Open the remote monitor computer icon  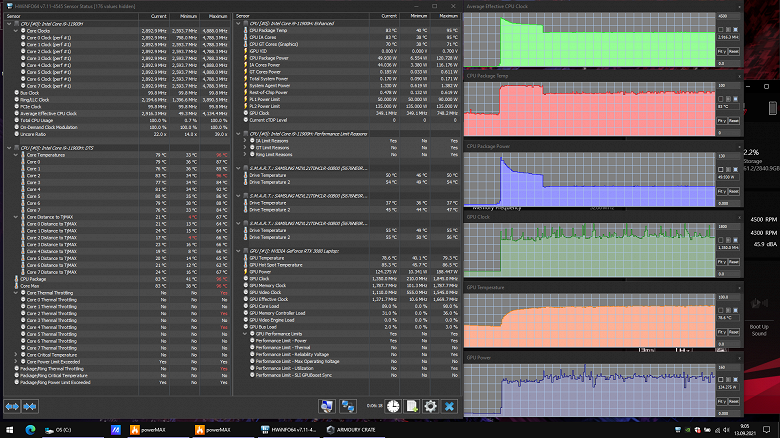point(327,406)
